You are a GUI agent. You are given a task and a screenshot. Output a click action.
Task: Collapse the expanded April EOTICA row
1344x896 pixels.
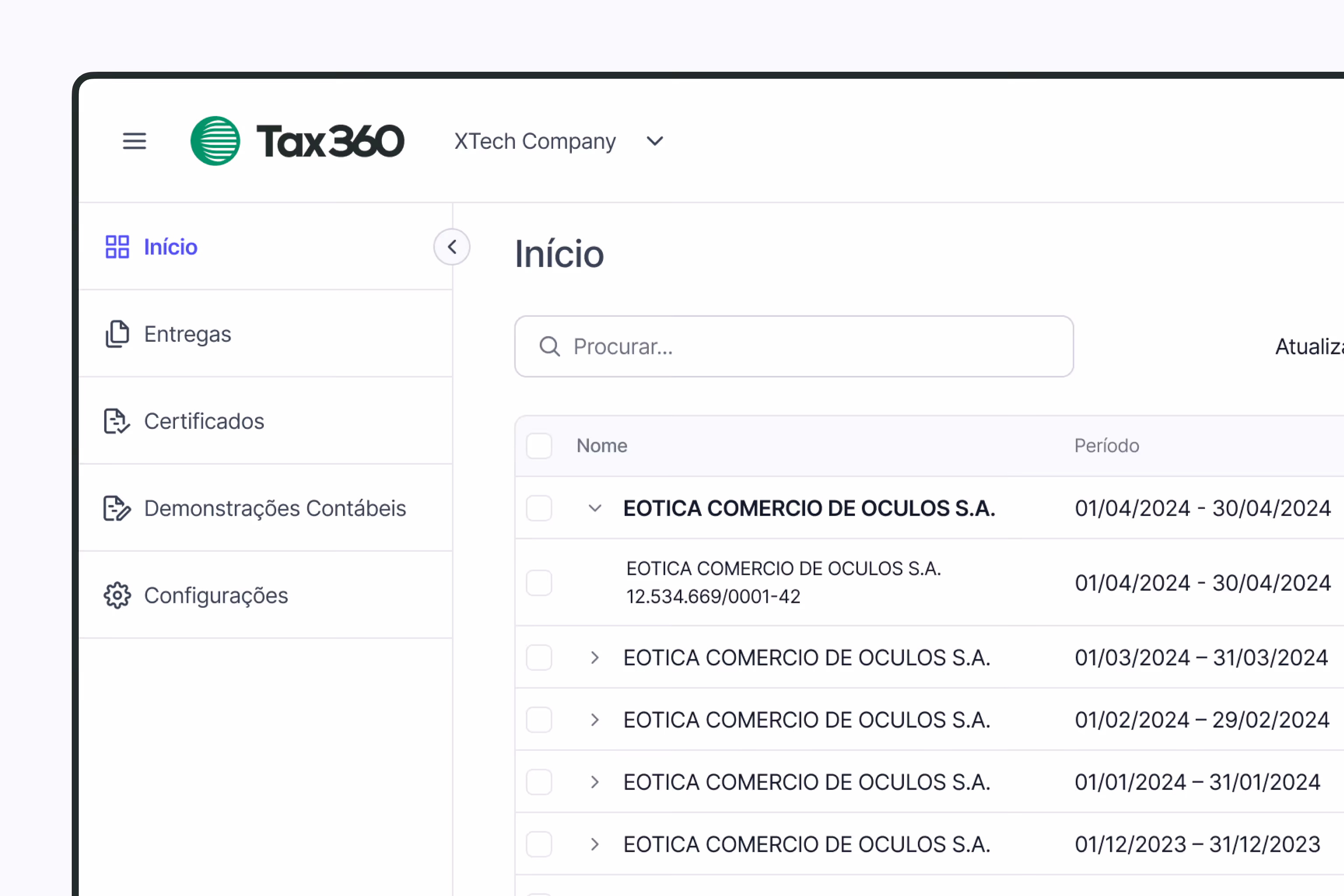(x=595, y=508)
